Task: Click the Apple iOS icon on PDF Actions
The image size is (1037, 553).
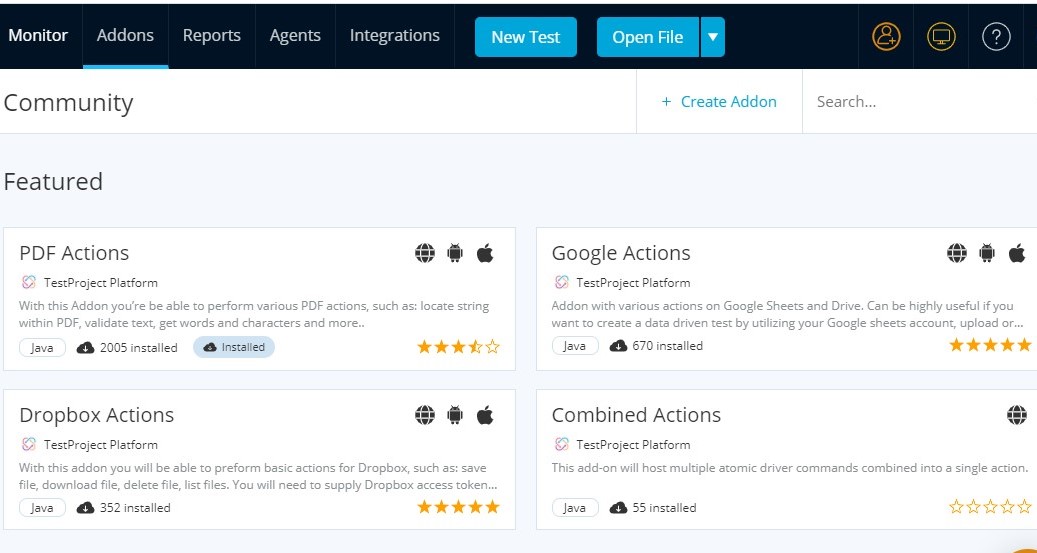Action: 485,253
